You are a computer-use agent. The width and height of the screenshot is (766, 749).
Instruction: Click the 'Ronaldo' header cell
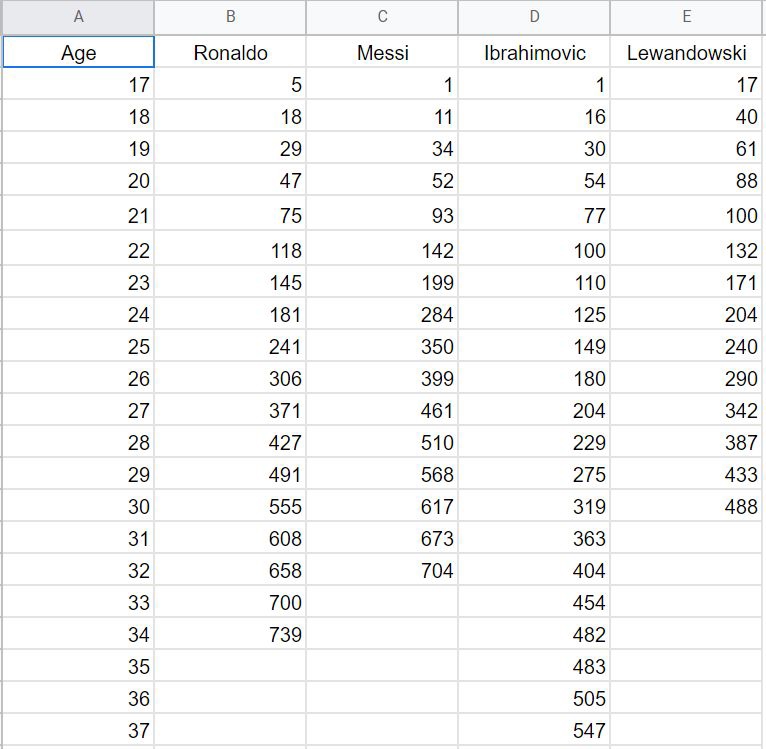[x=231, y=53]
